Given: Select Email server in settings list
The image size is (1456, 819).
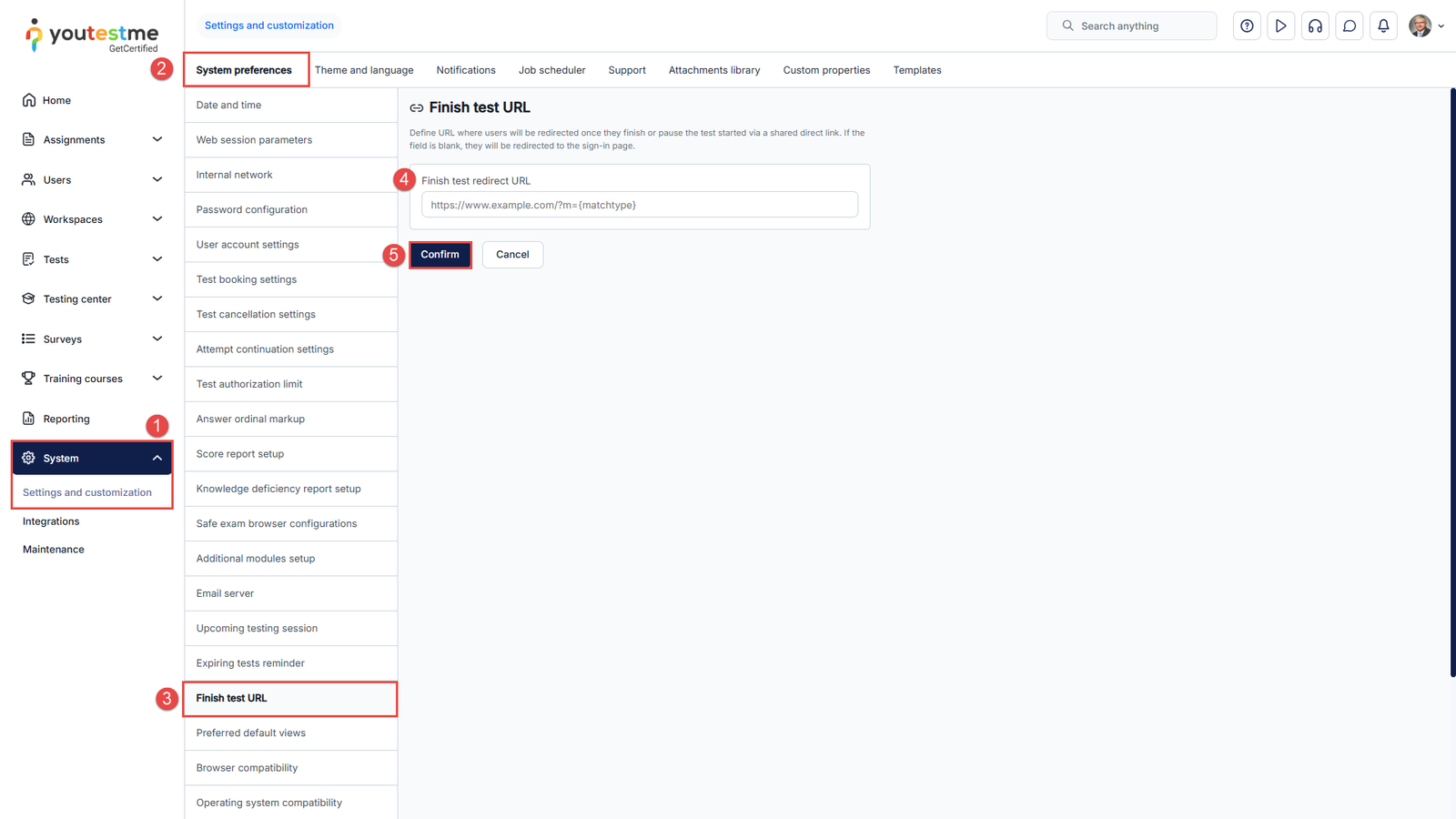Looking at the screenshot, I should point(225,593).
